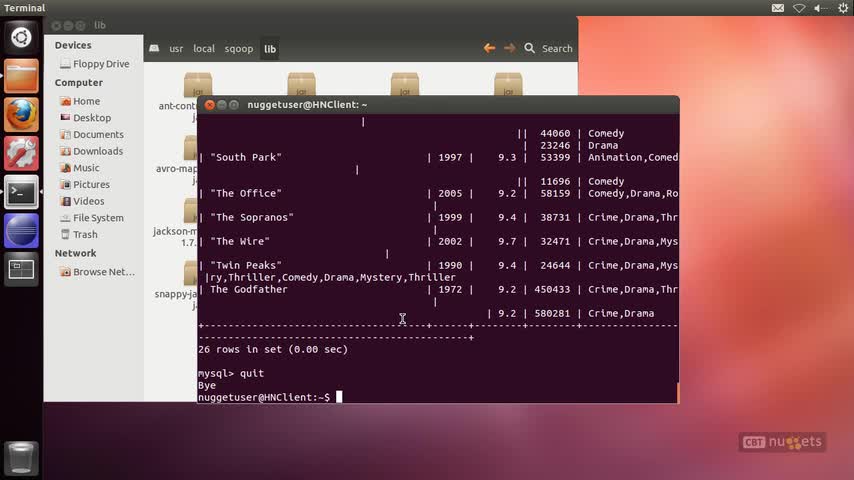The width and height of the screenshot is (854, 480).
Task: Open the workspace switcher launcher icon
Action: [x=21, y=269]
